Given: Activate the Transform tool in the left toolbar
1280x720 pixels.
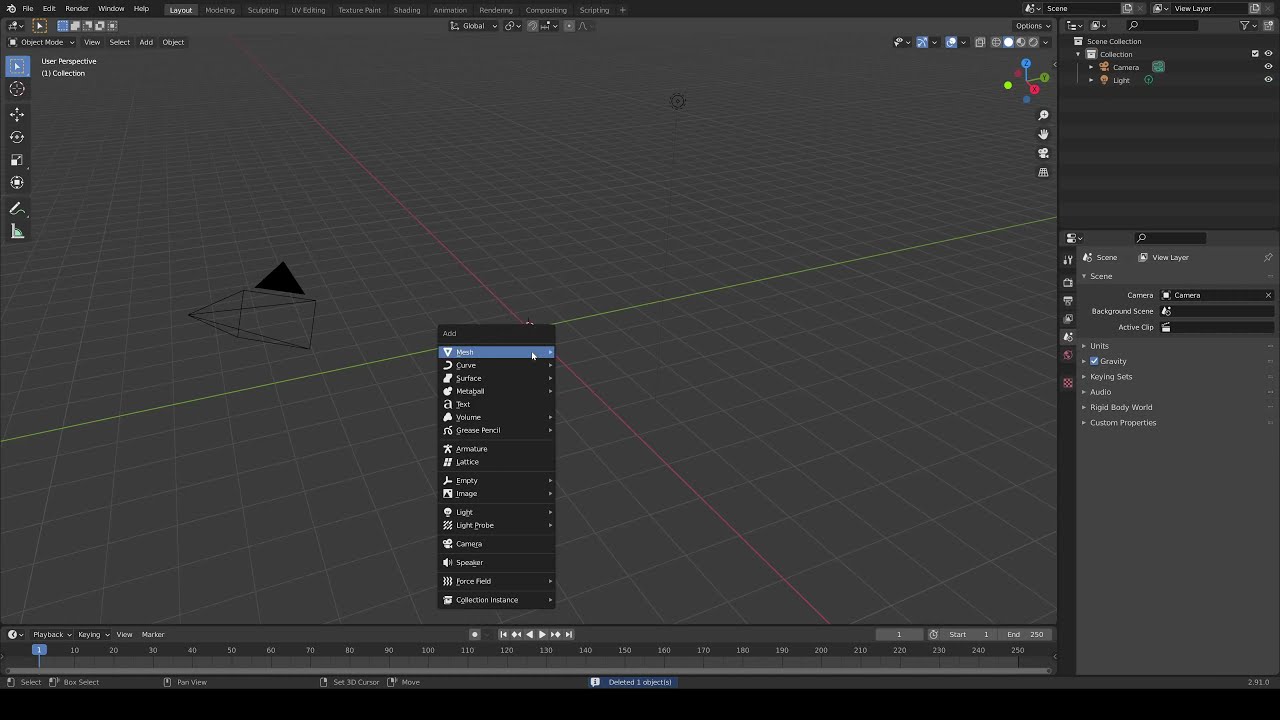Looking at the screenshot, I should tap(17, 183).
